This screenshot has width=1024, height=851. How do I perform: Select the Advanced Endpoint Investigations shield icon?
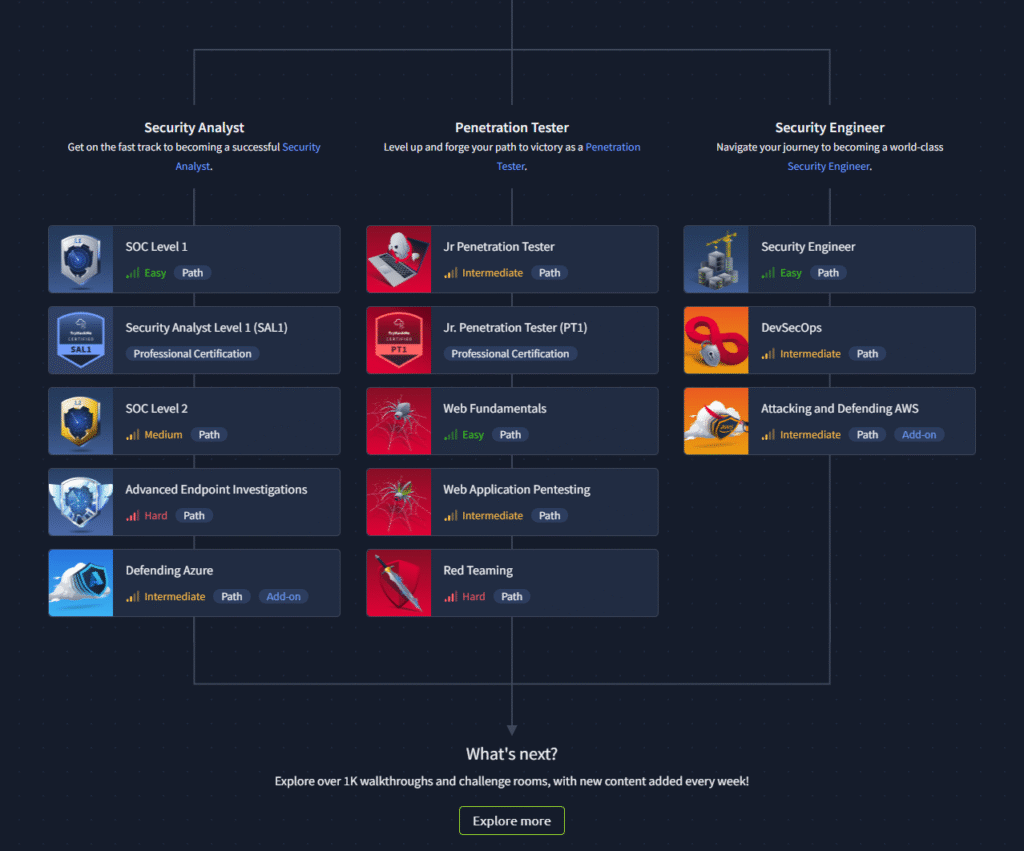(x=81, y=502)
